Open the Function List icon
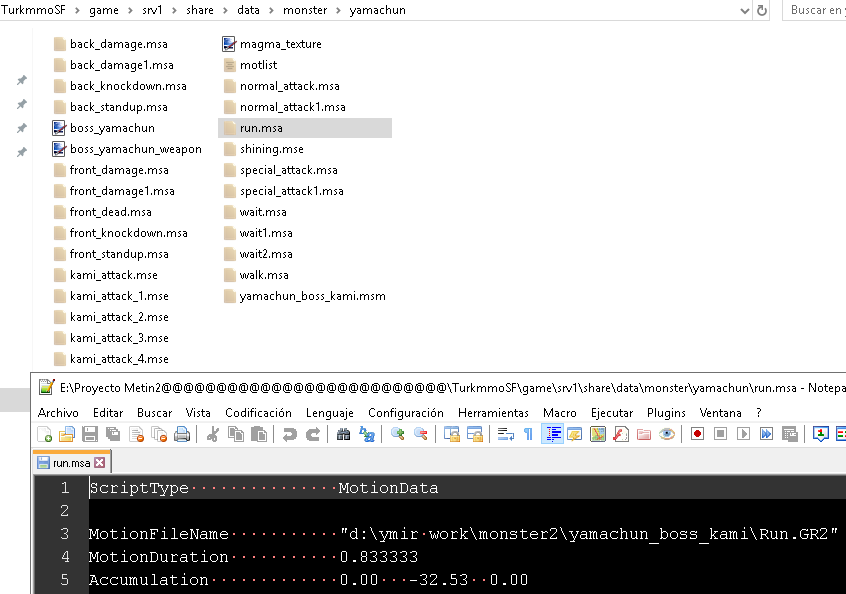Viewport: 846px width, 594px height. [621, 434]
